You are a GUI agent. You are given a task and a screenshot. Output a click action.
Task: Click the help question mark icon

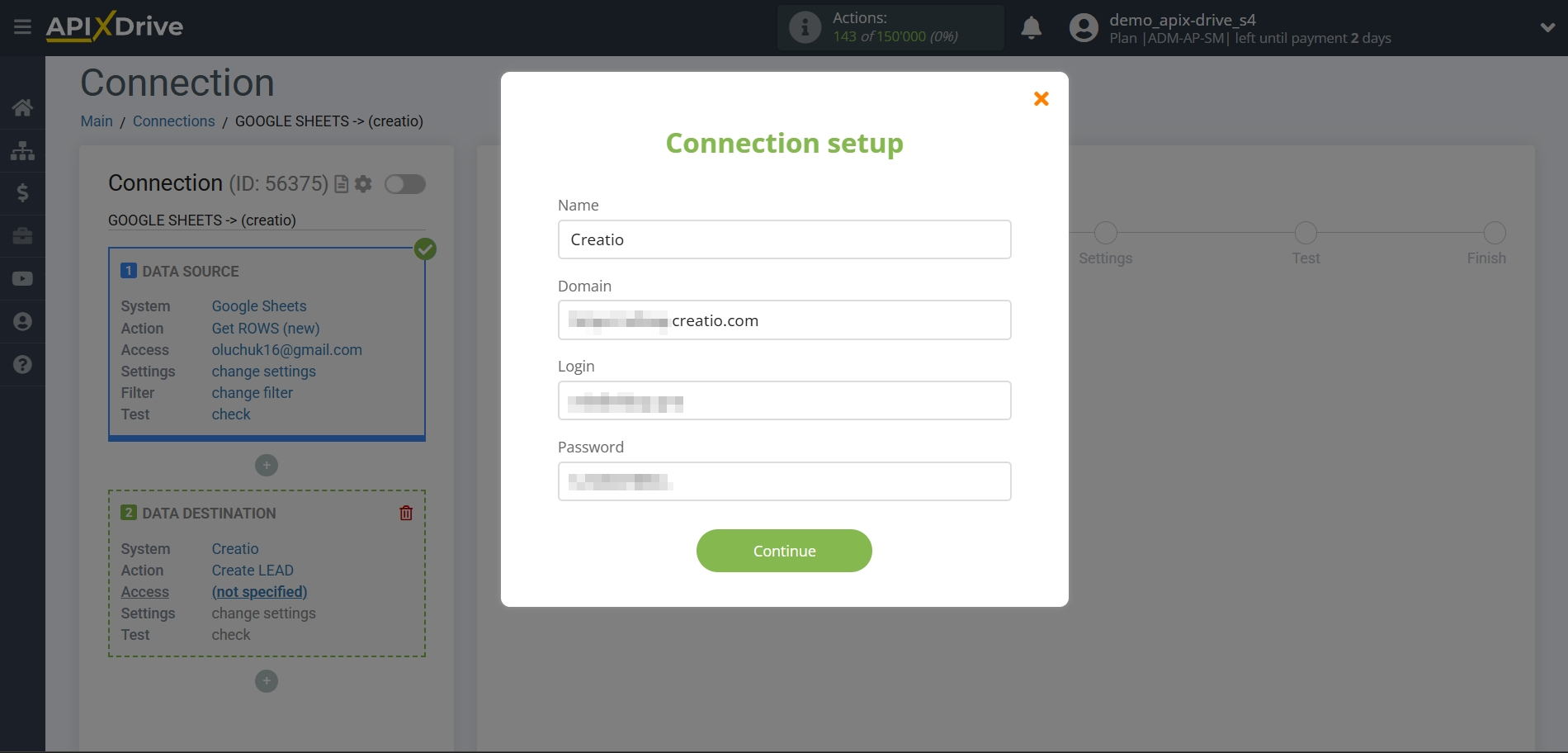(x=22, y=365)
